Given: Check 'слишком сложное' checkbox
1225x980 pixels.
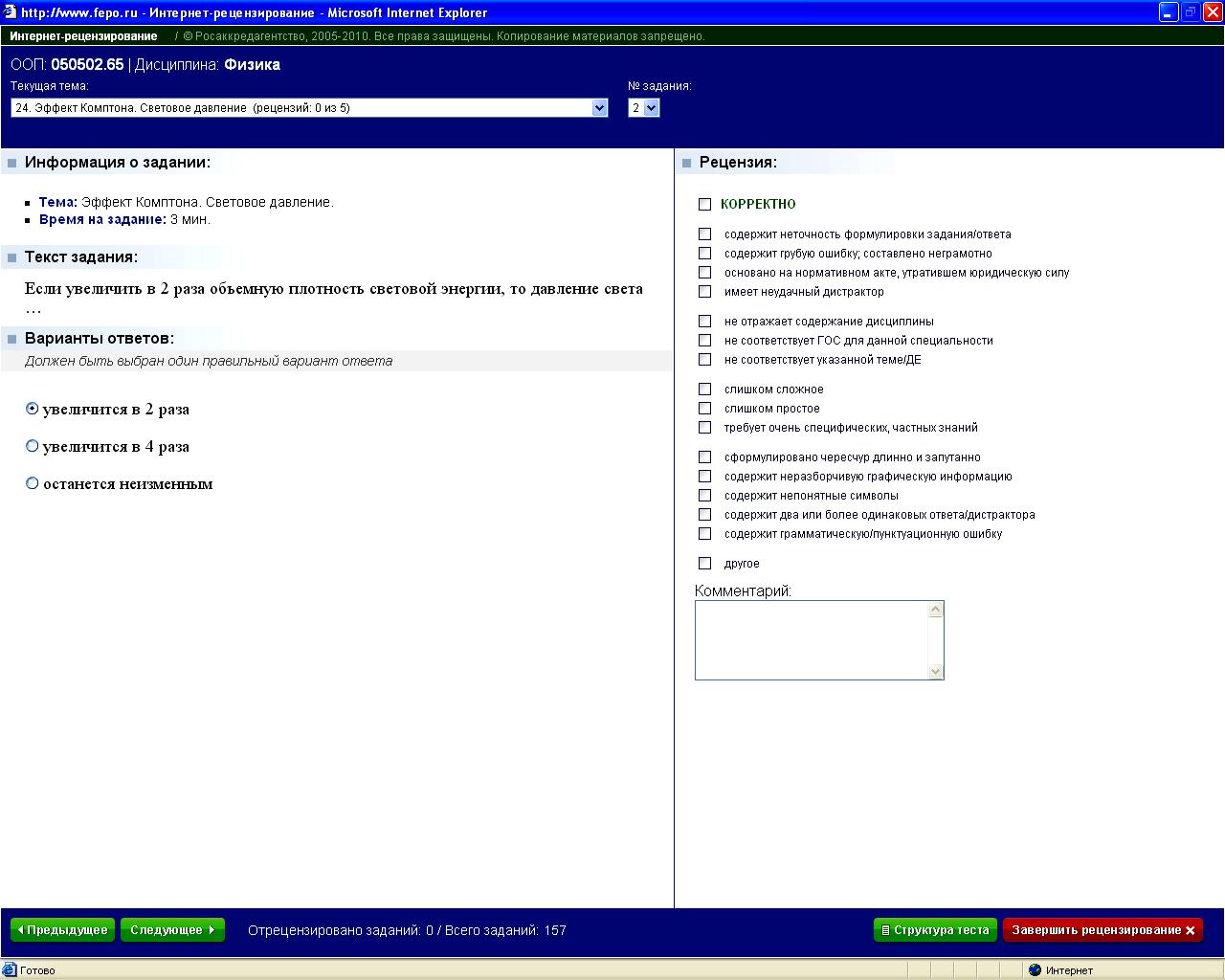Looking at the screenshot, I should pyautogui.click(x=705, y=389).
